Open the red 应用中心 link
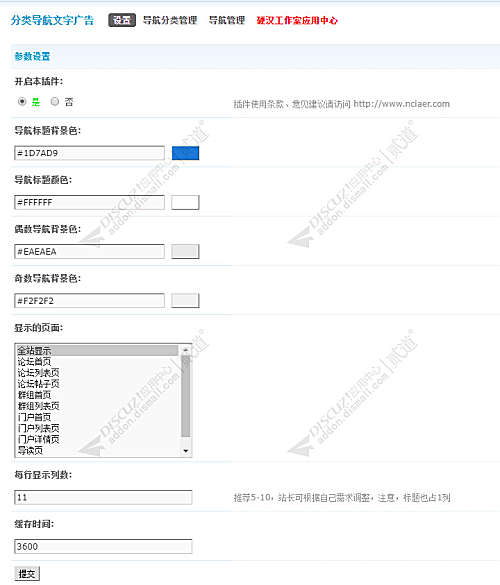This screenshot has height=585, width=500. [297, 20]
